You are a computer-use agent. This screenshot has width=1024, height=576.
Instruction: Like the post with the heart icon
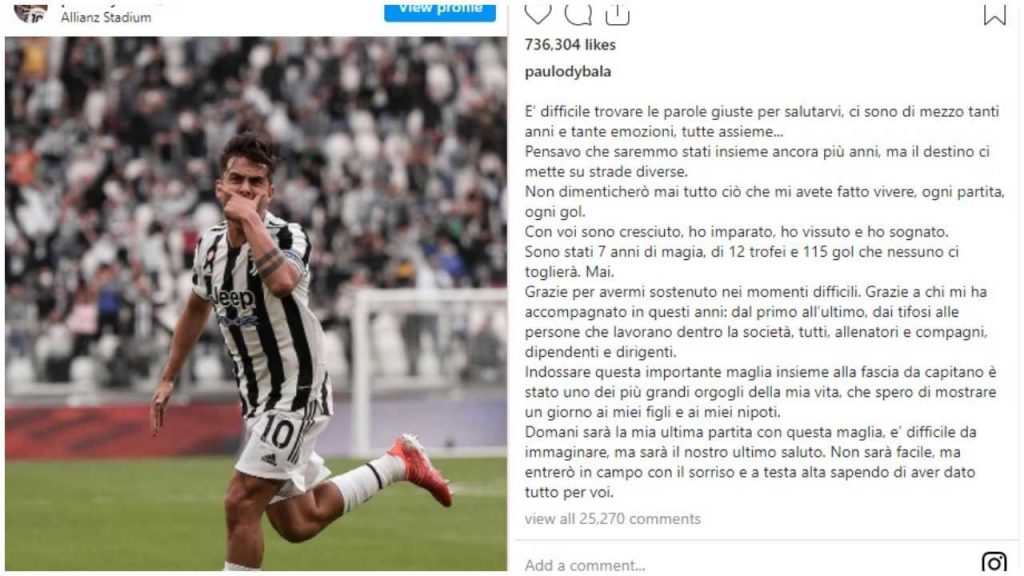tap(537, 13)
